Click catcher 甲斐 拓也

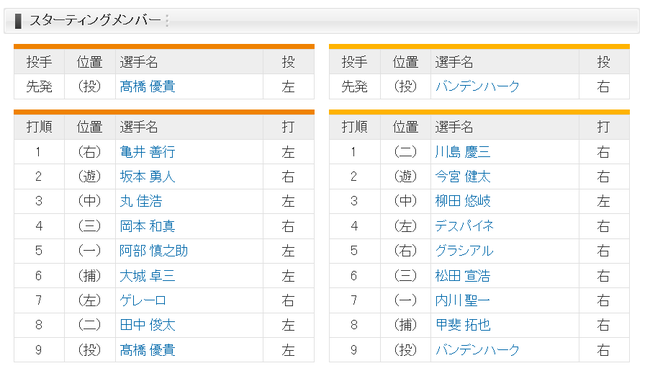[463, 325]
